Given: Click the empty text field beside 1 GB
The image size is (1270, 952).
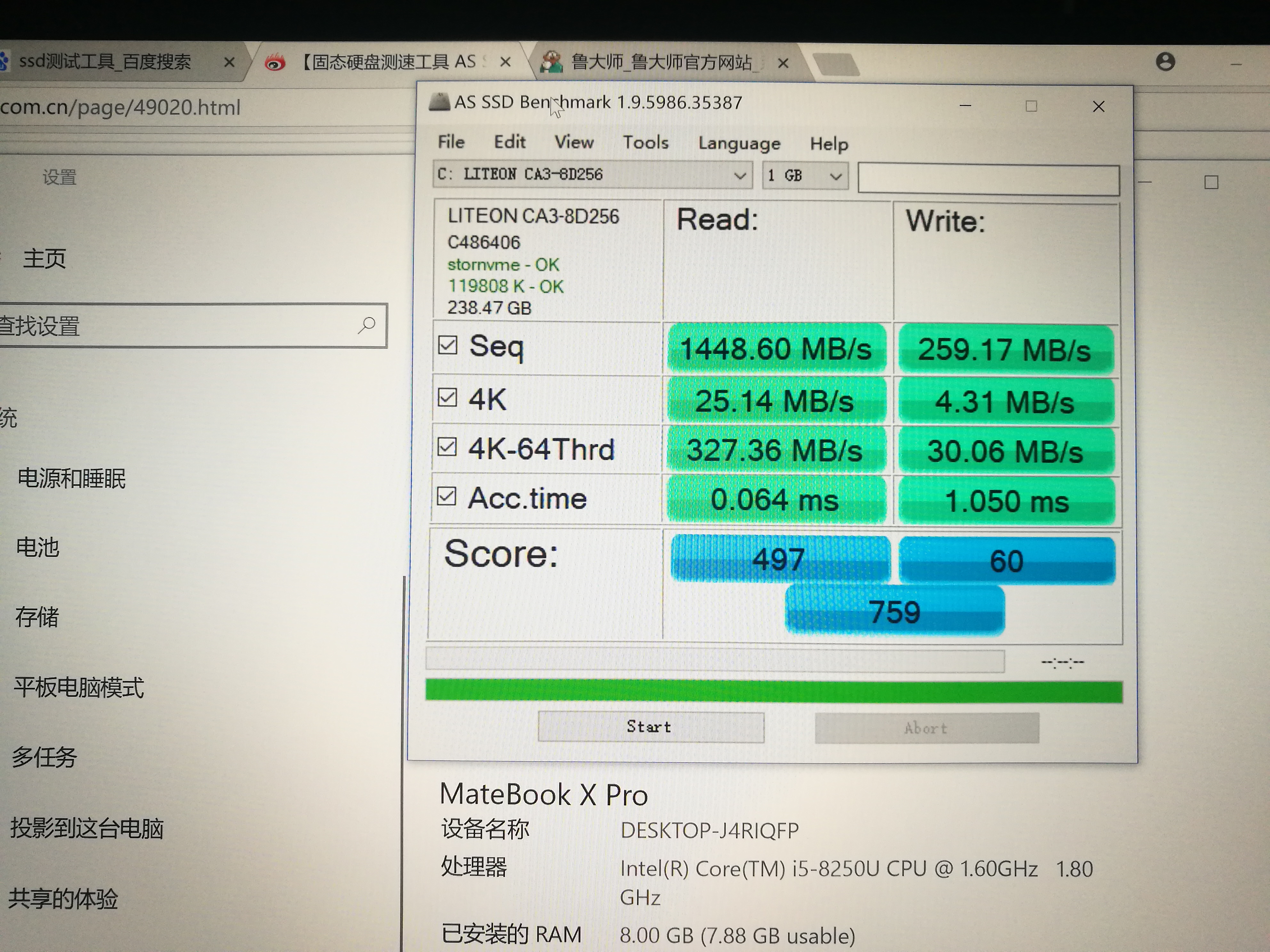Looking at the screenshot, I should (988, 179).
